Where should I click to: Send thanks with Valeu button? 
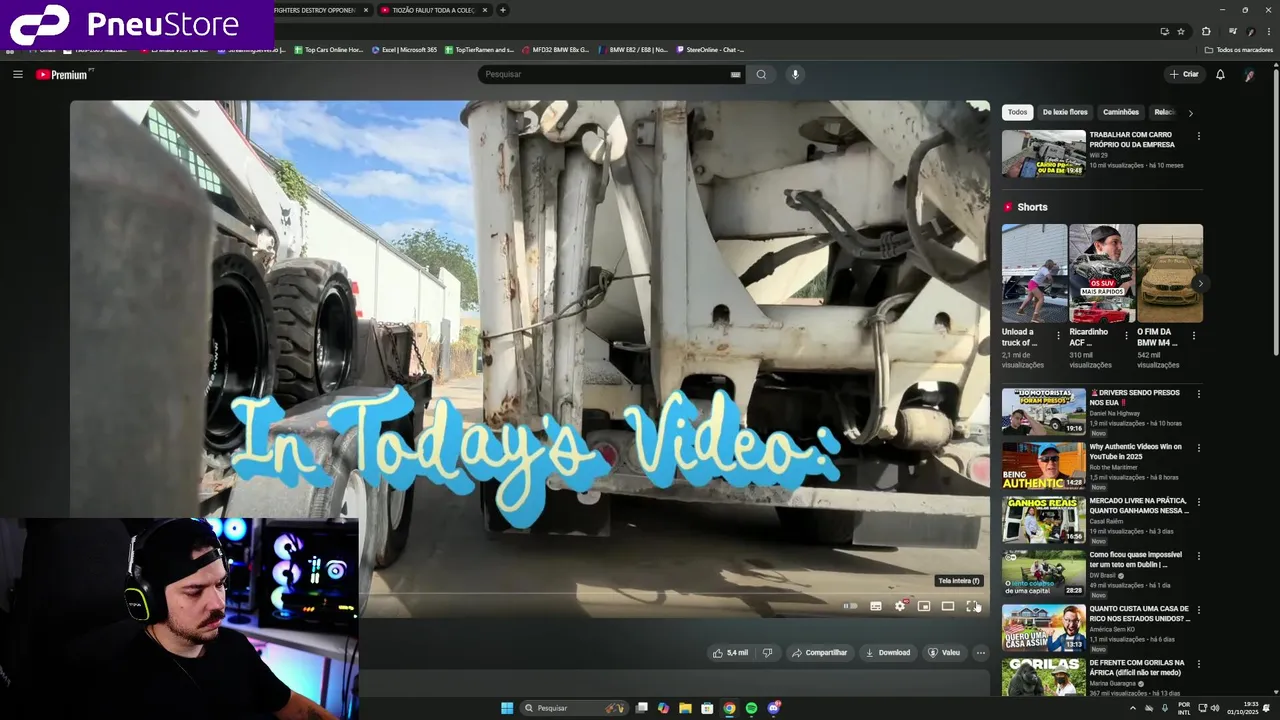[944, 653]
